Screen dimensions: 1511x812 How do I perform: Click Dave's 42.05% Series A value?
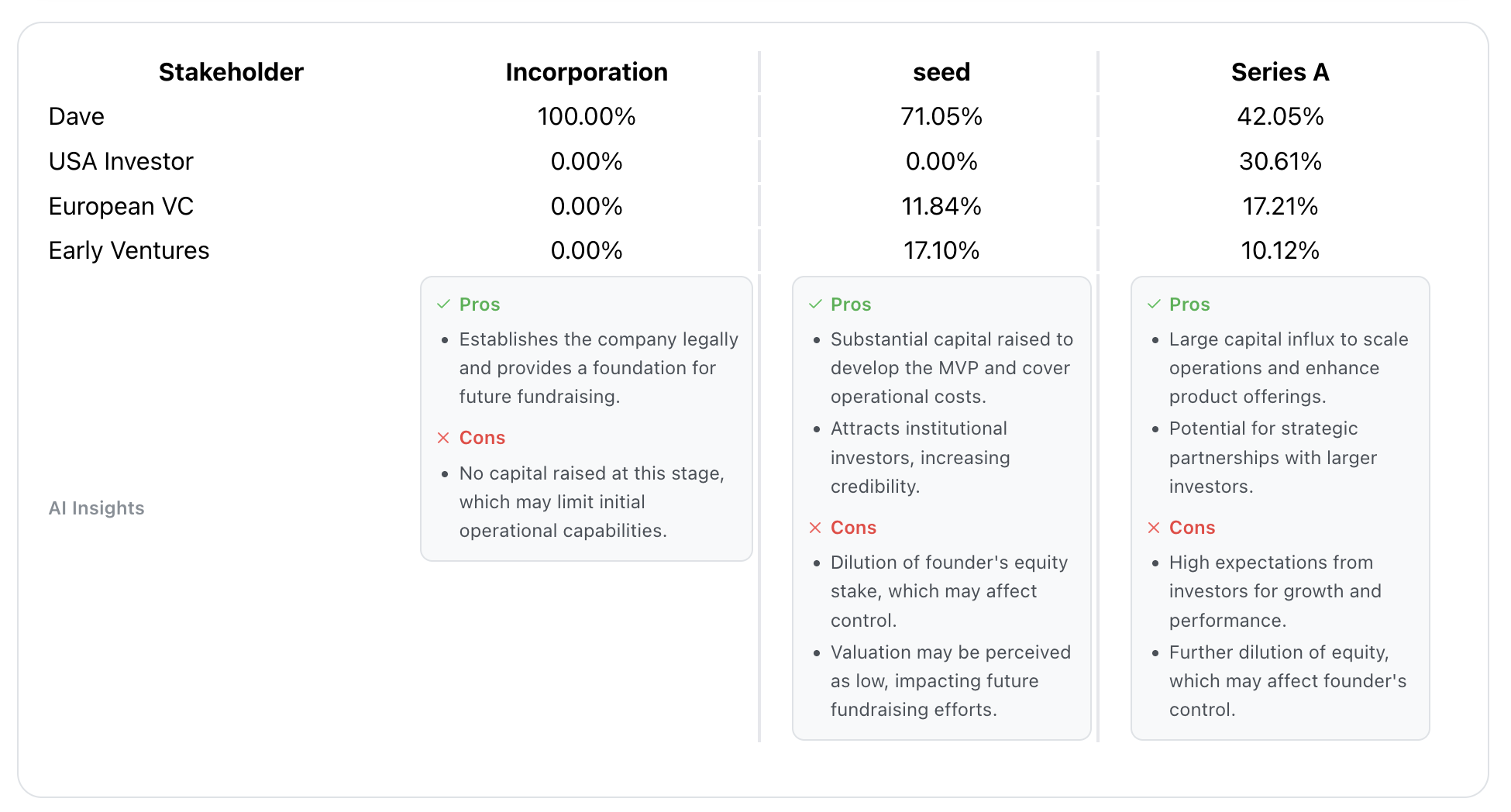tap(1279, 116)
